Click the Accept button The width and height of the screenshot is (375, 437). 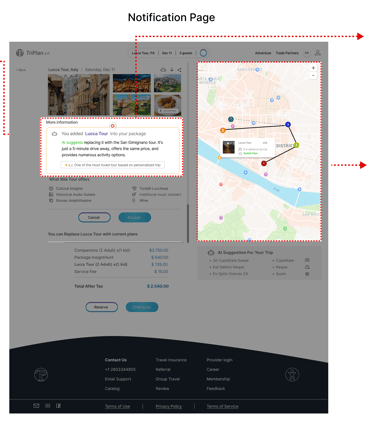click(x=135, y=217)
